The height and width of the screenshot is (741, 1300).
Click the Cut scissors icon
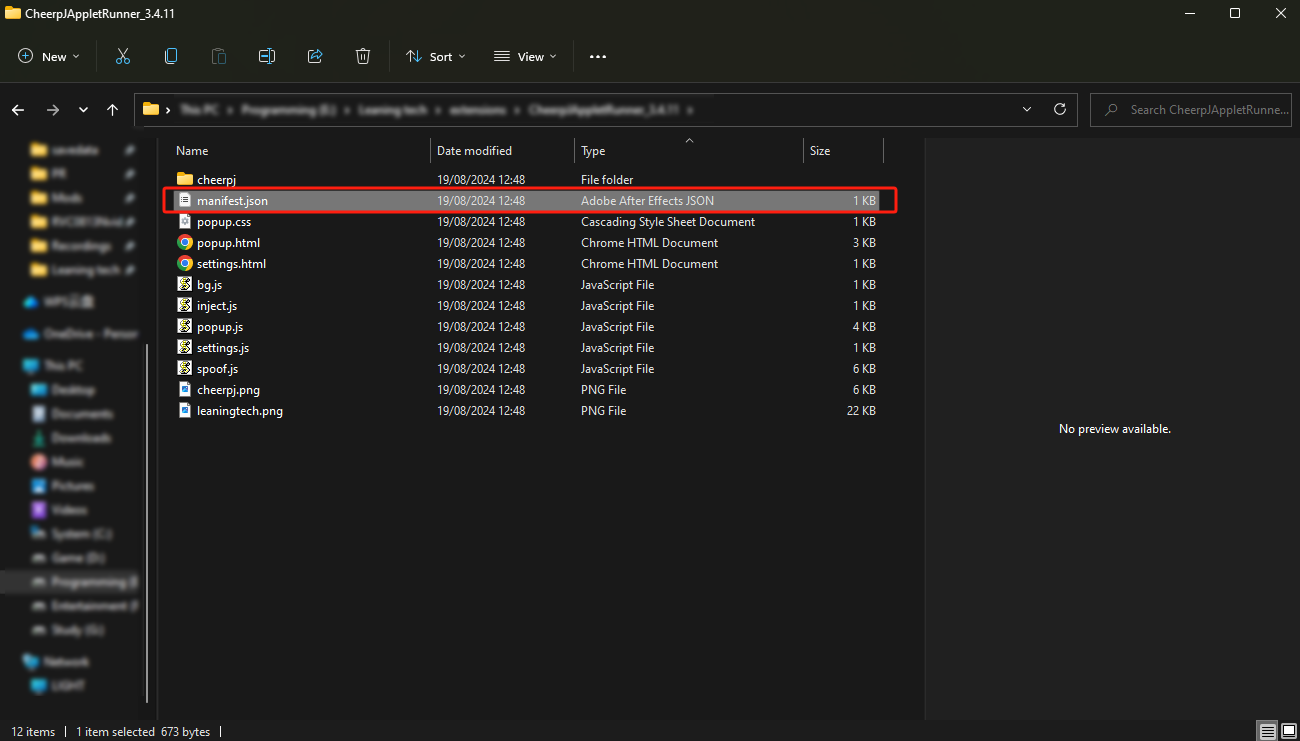click(123, 57)
